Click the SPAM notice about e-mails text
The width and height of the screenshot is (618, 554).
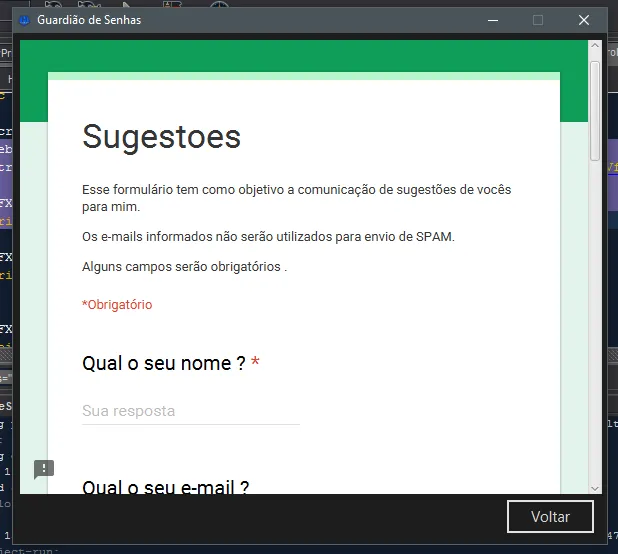tap(268, 237)
